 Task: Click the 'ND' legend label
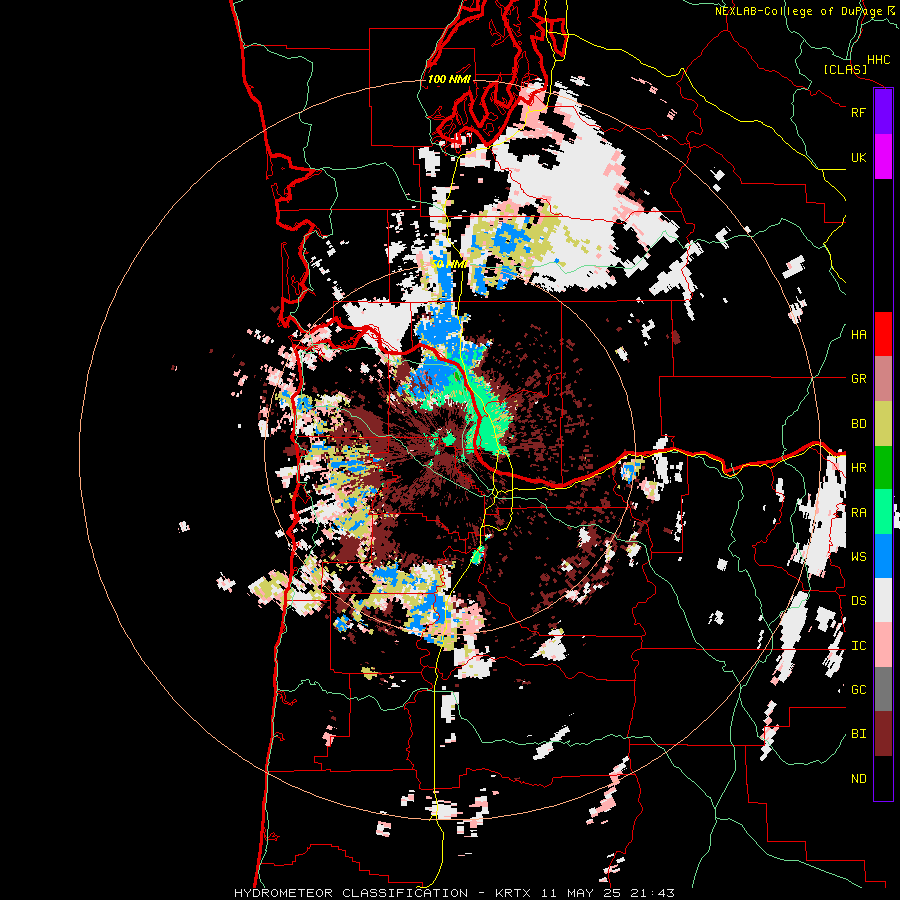tap(858, 779)
